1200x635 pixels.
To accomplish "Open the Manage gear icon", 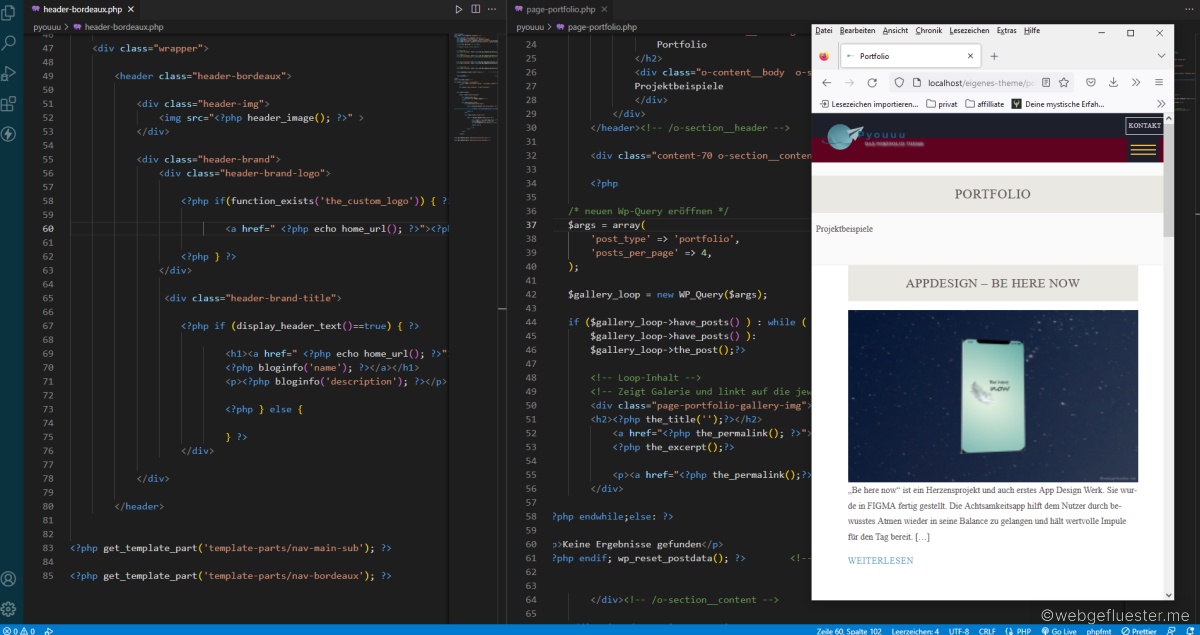I will [10, 608].
